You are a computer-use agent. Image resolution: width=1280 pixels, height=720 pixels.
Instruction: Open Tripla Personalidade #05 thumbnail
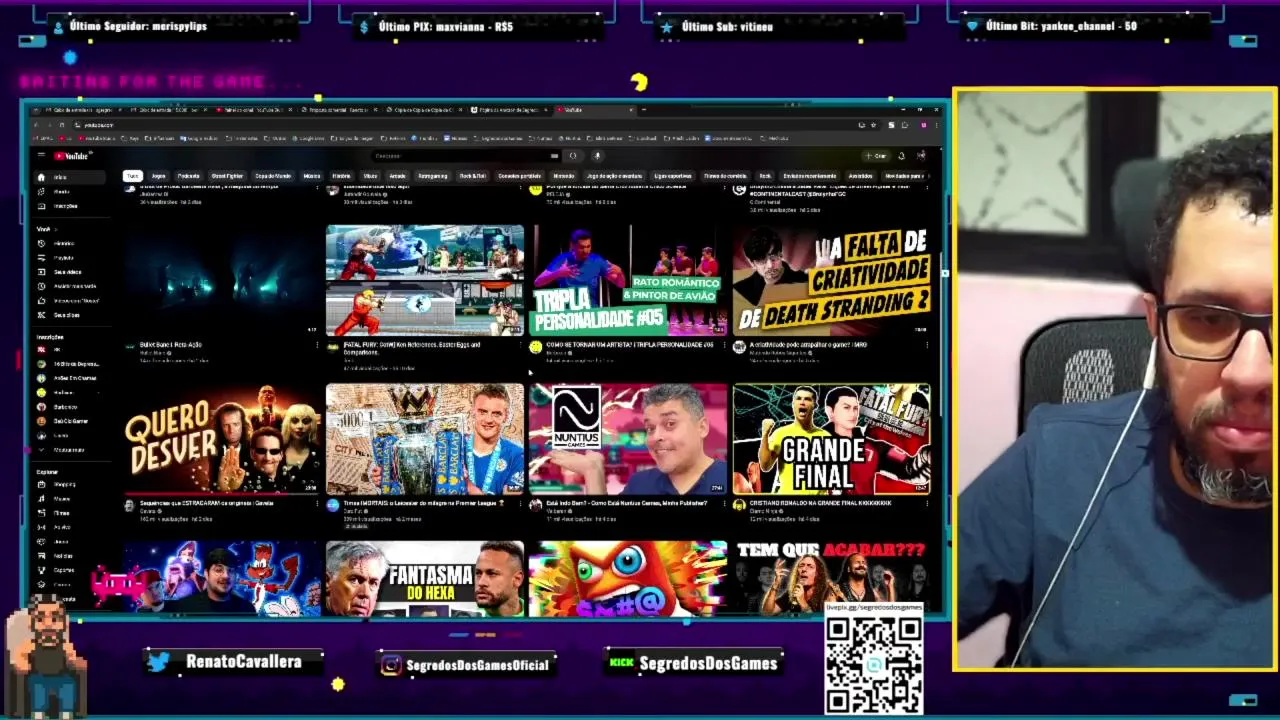(629, 280)
